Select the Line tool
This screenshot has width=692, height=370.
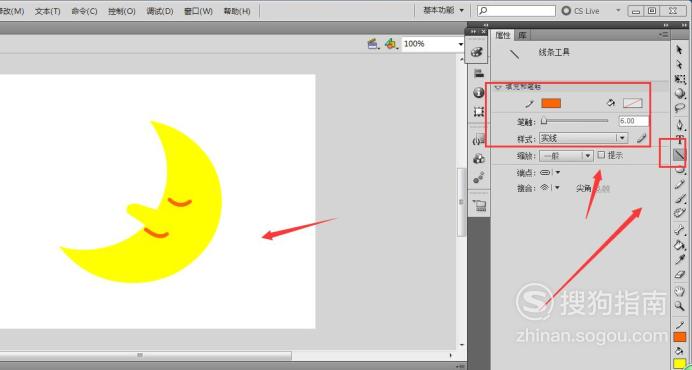pyautogui.click(x=679, y=155)
